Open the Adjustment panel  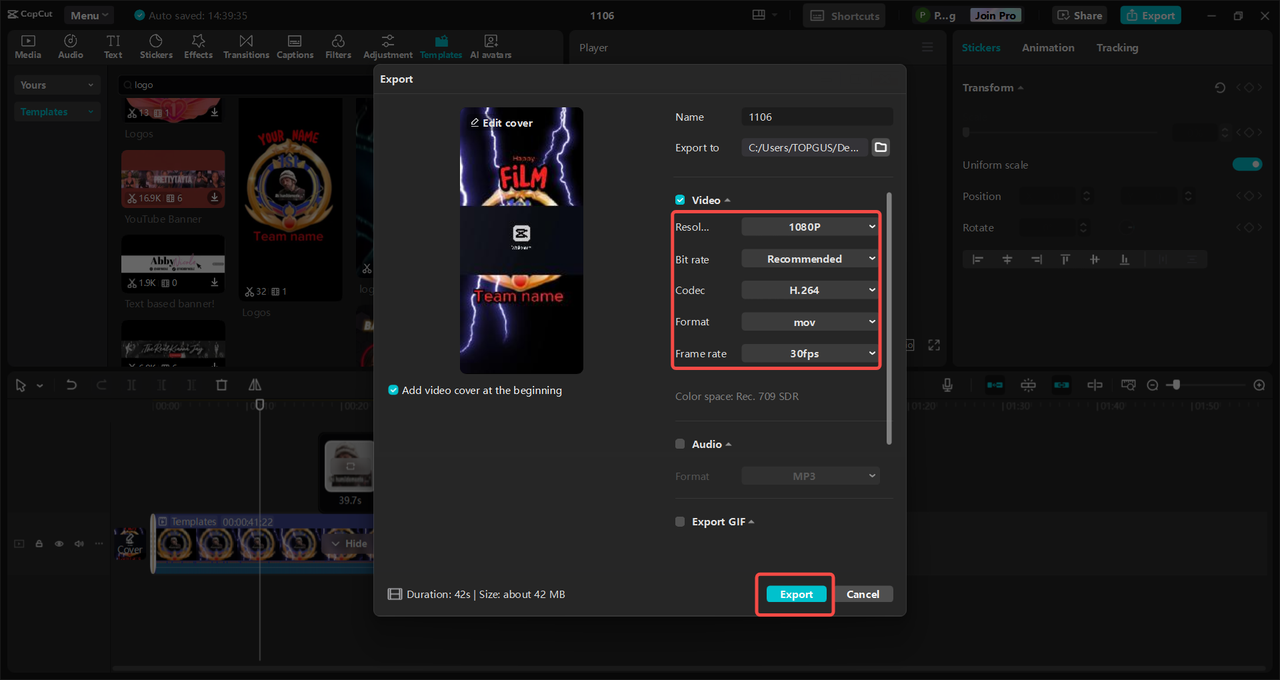(388, 46)
